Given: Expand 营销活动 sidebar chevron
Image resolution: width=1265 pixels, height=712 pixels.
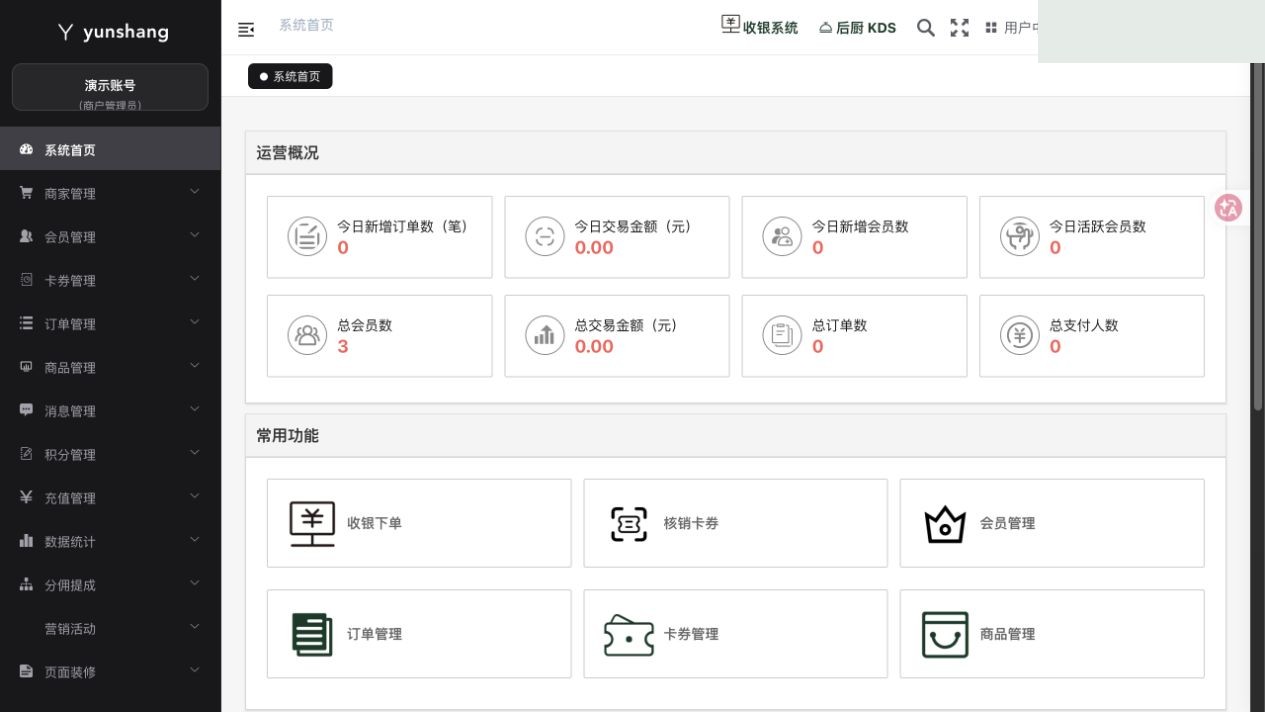Looking at the screenshot, I should [x=195, y=626].
